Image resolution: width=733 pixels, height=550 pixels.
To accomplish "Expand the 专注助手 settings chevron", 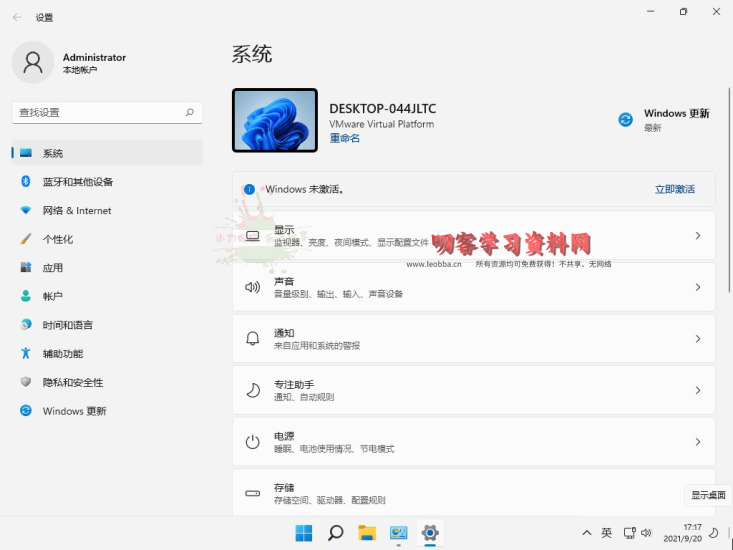I will pyautogui.click(x=697, y=390).
